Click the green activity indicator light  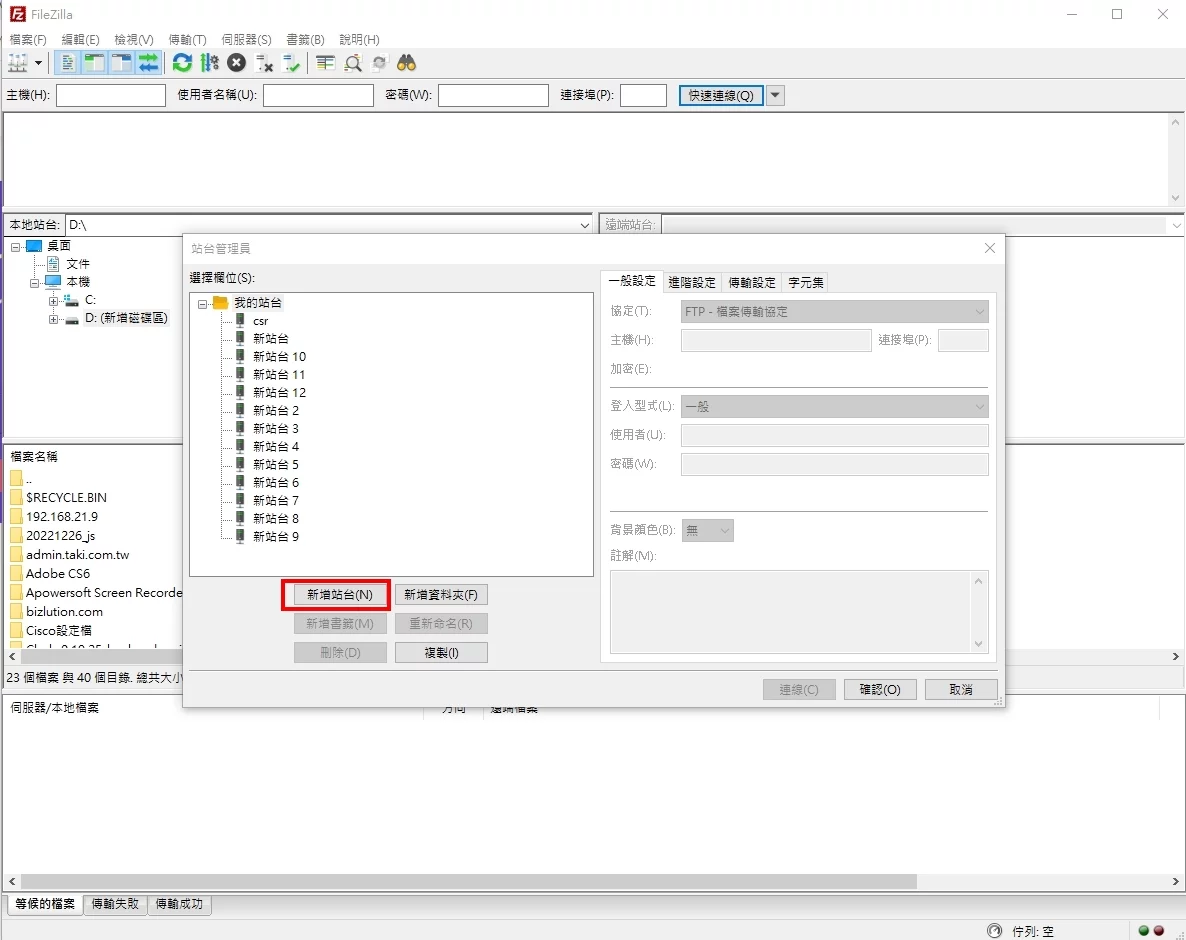click(1144, 930)
